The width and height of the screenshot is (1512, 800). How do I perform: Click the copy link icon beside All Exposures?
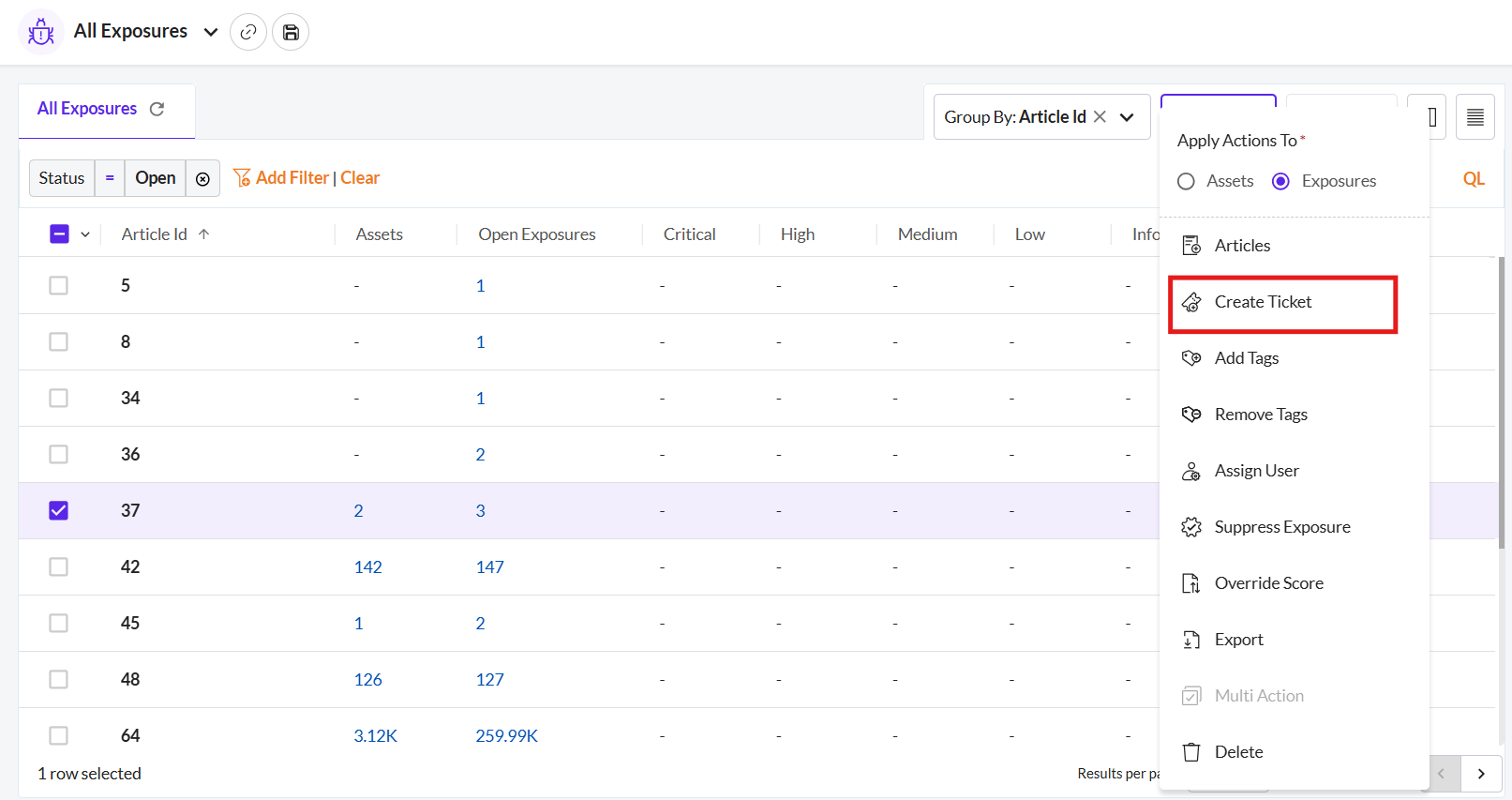click(248, 32)
